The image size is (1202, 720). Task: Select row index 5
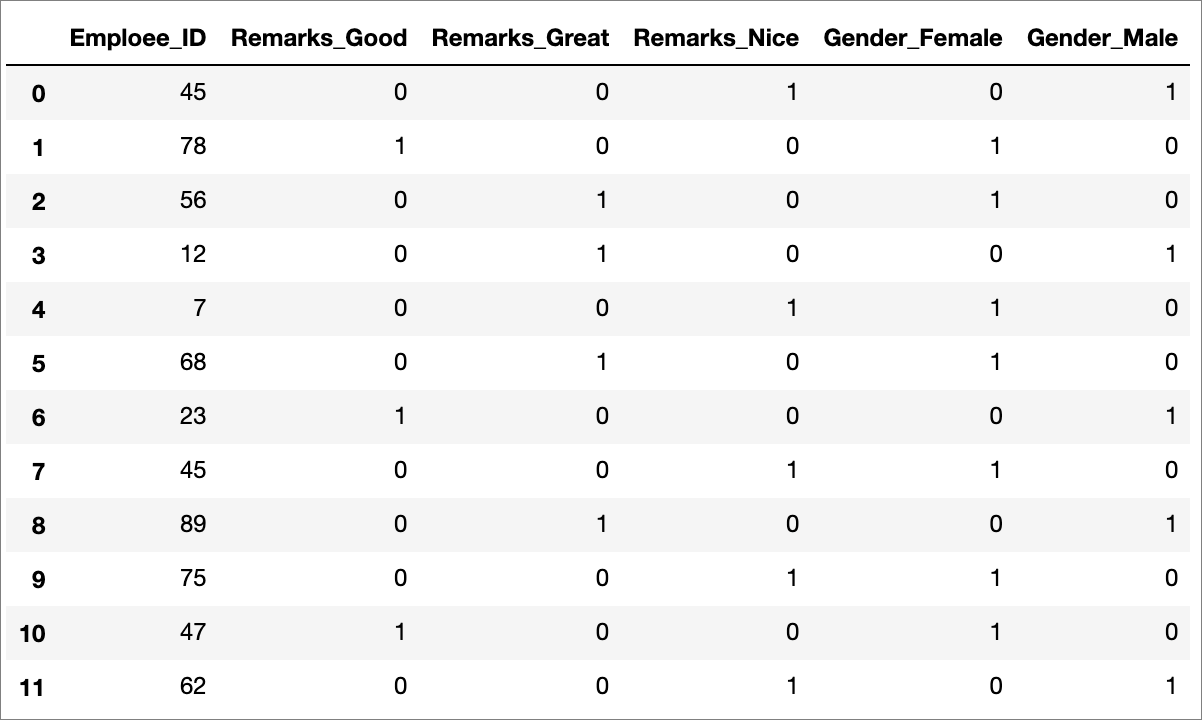coord(39,364)
